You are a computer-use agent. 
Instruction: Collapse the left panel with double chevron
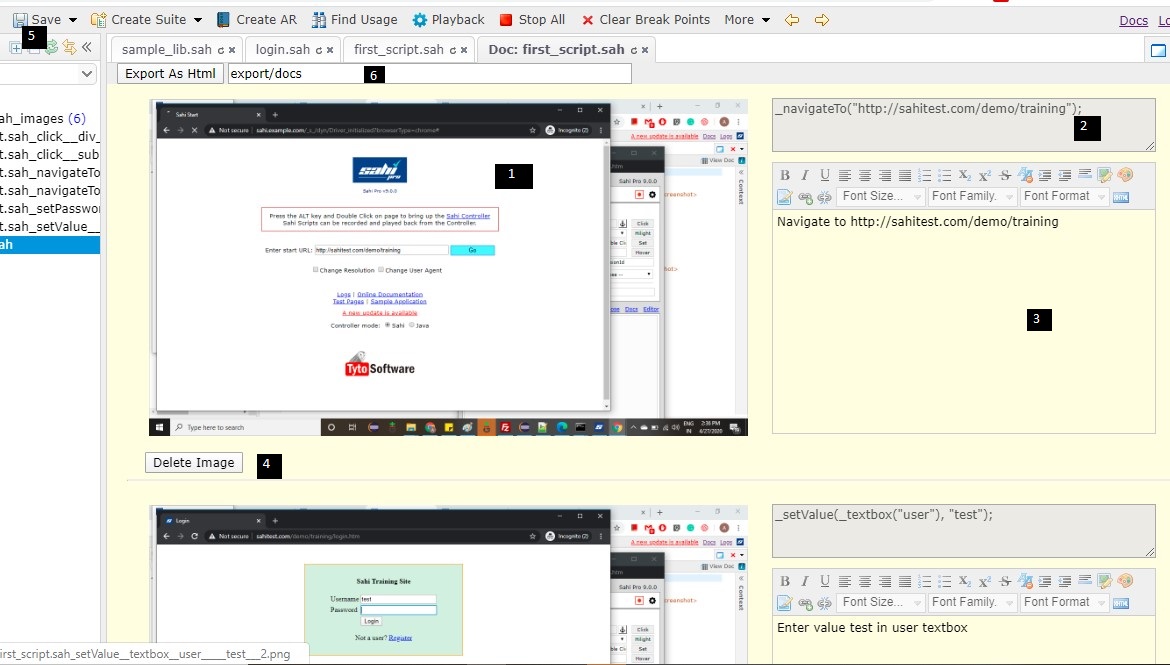(87, 47)
